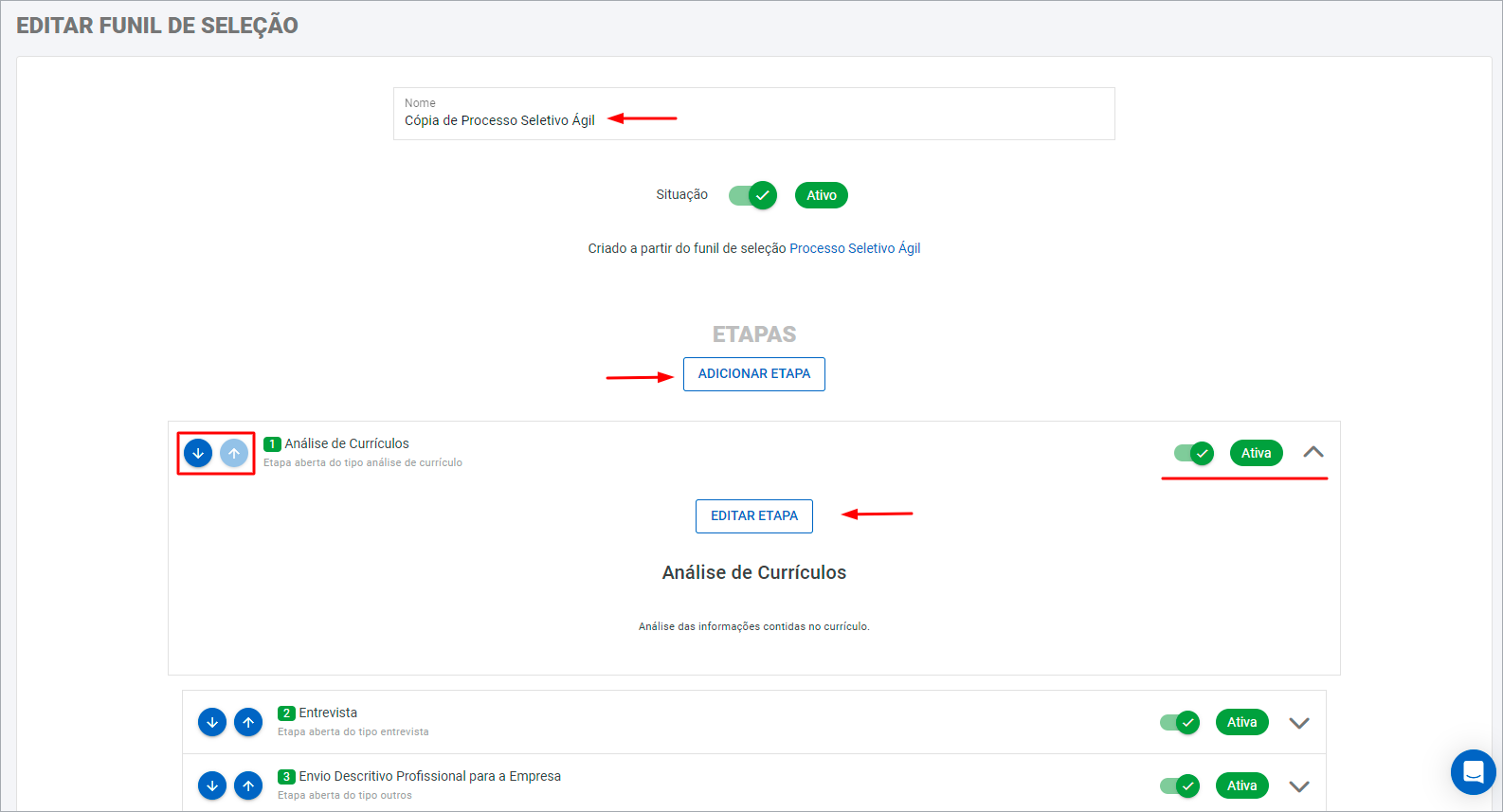Image resolution: width=1503 pixels, height=812 pixels.
Task: Open the chat support widget
Action: [1473, 772]
